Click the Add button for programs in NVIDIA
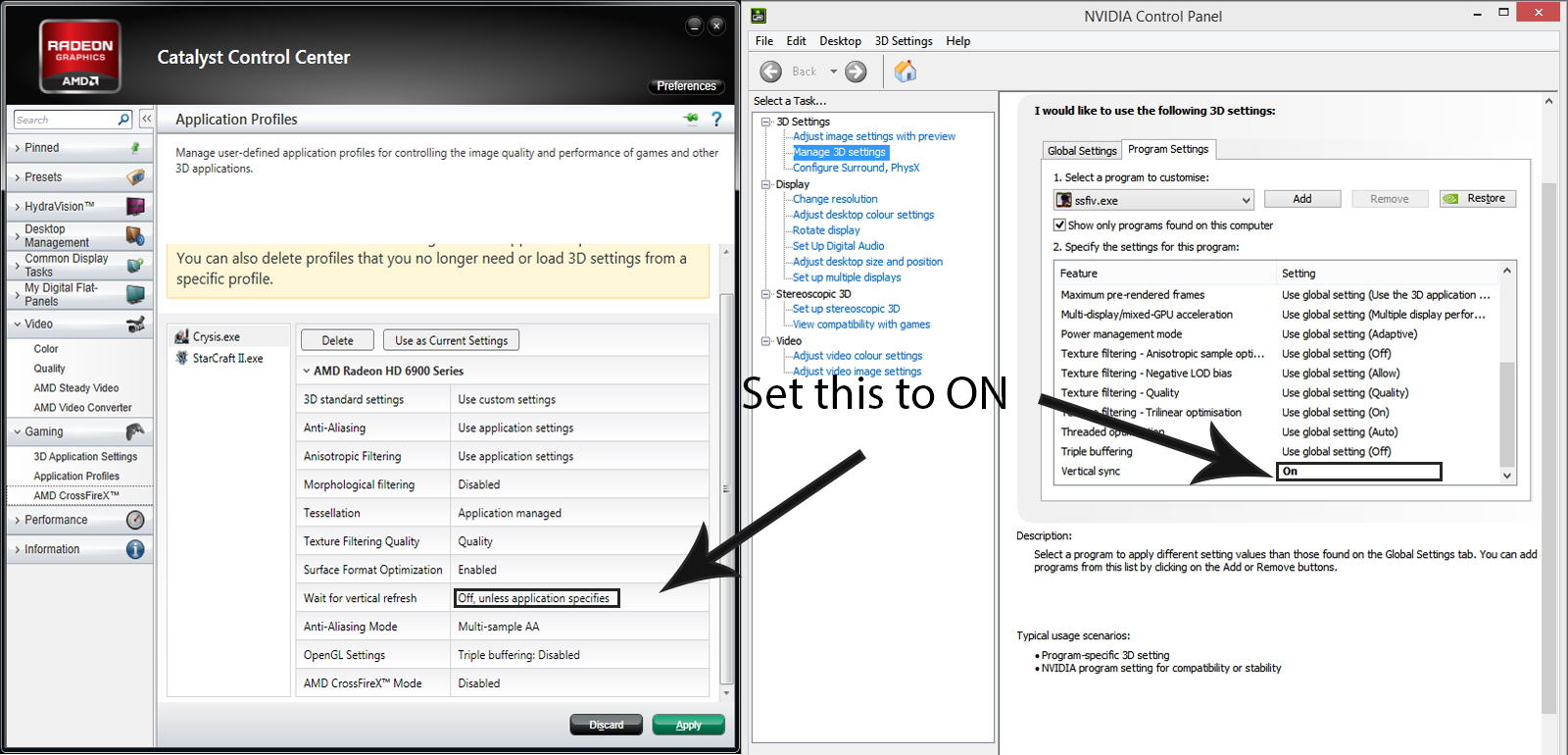Image resolution: width=1568 pixels, height=755 pixels. coord(1301,199)
